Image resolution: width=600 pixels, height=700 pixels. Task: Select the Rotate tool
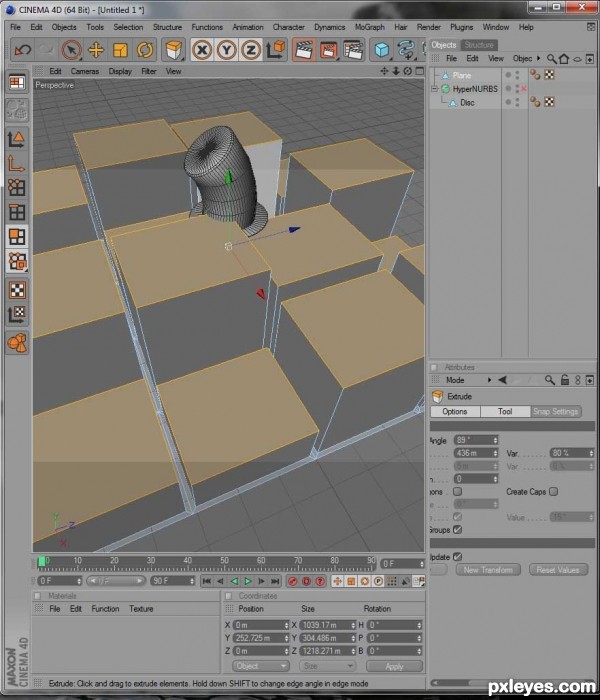click(145, 50)
